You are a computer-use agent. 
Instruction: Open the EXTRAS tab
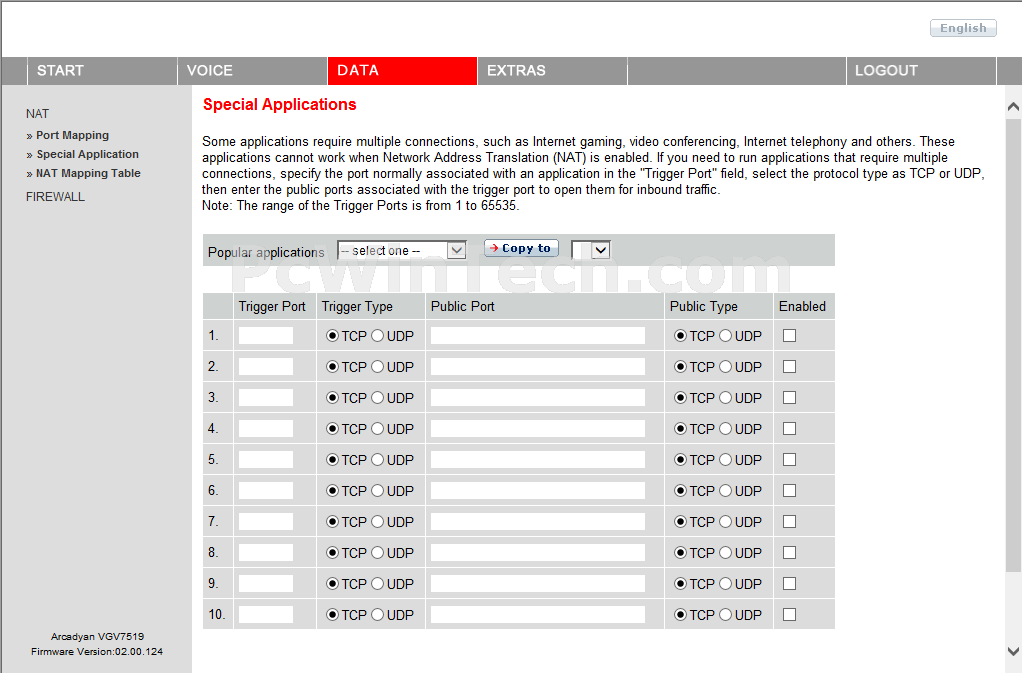click(x=552, y=70)
